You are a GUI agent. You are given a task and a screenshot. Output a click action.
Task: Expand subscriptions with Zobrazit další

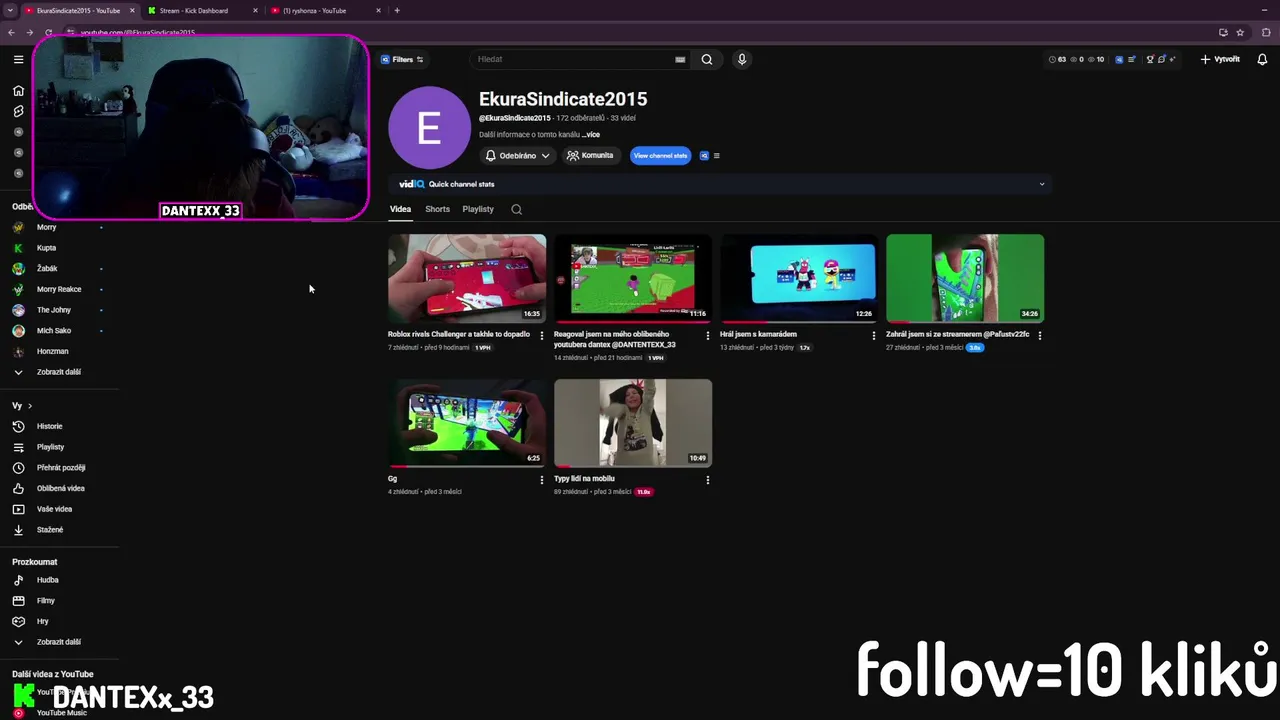point(60,372)
